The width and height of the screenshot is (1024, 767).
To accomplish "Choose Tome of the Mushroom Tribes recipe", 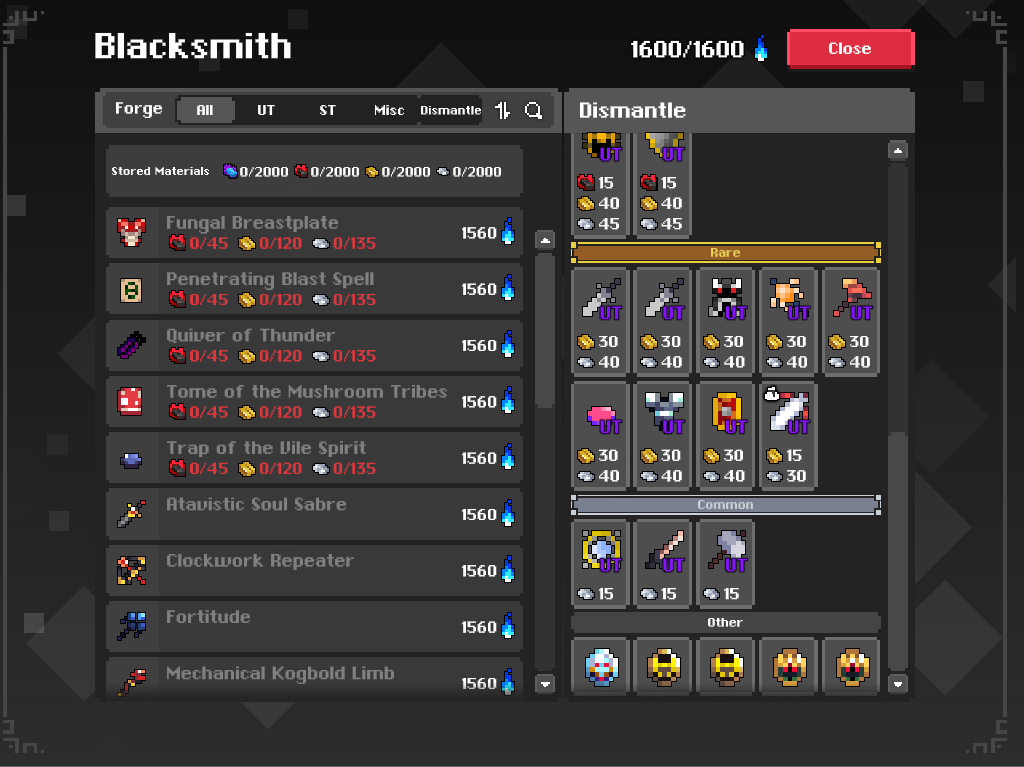I will point(314,401).
